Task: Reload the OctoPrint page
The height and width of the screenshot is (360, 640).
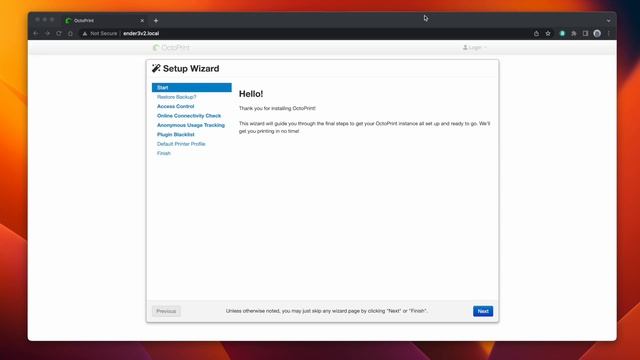Action: 59,33
